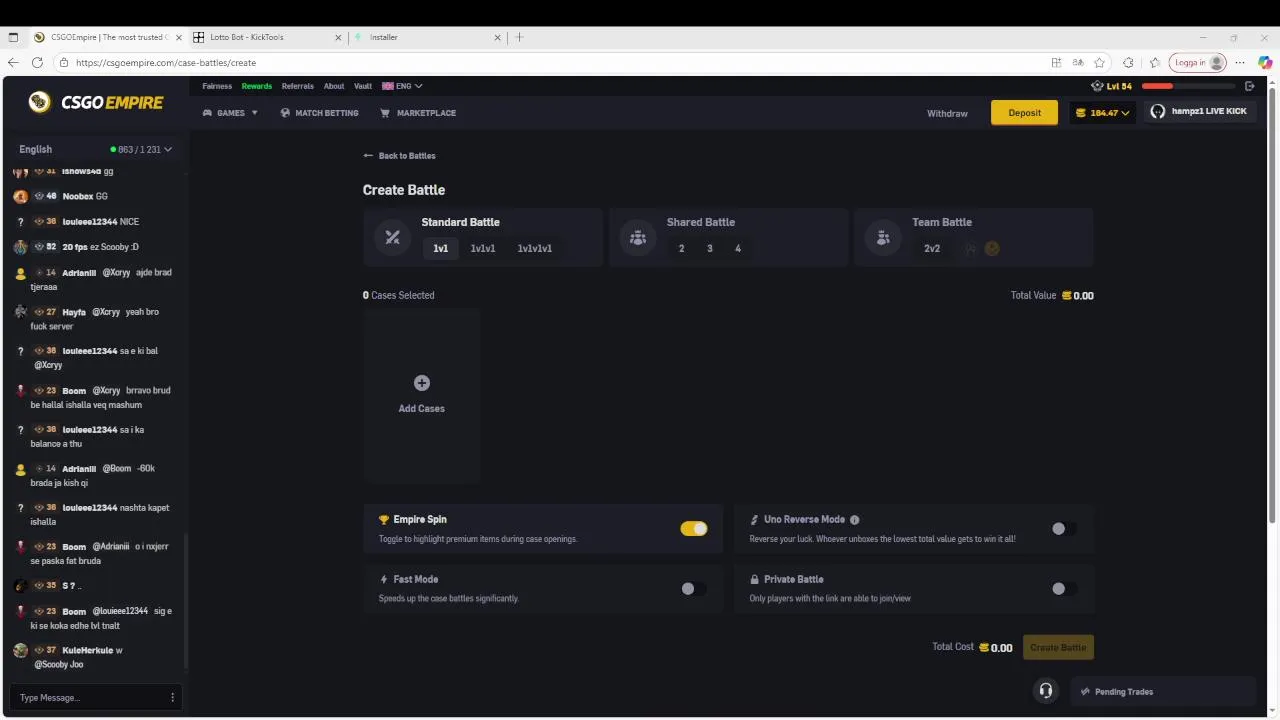The width and height of the screenshot is (1280, 720).
Task: Click the browser address bar URL
Action: tap(166, 62)
